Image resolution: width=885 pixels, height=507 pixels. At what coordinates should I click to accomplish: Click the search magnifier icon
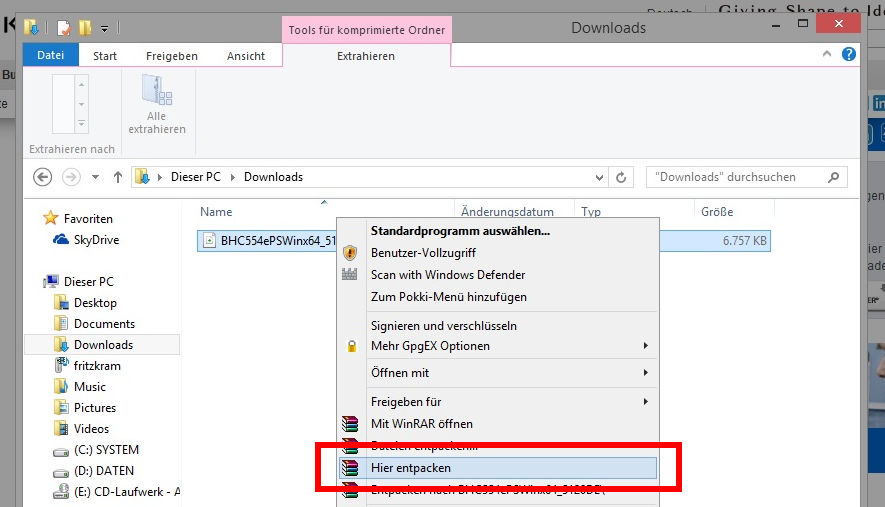point(834,177)
